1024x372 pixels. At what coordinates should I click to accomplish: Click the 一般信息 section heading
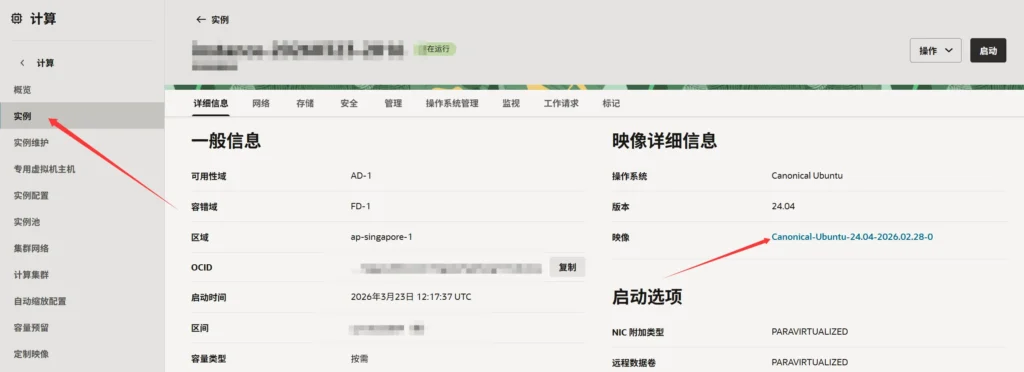click(x=226, y=140)
